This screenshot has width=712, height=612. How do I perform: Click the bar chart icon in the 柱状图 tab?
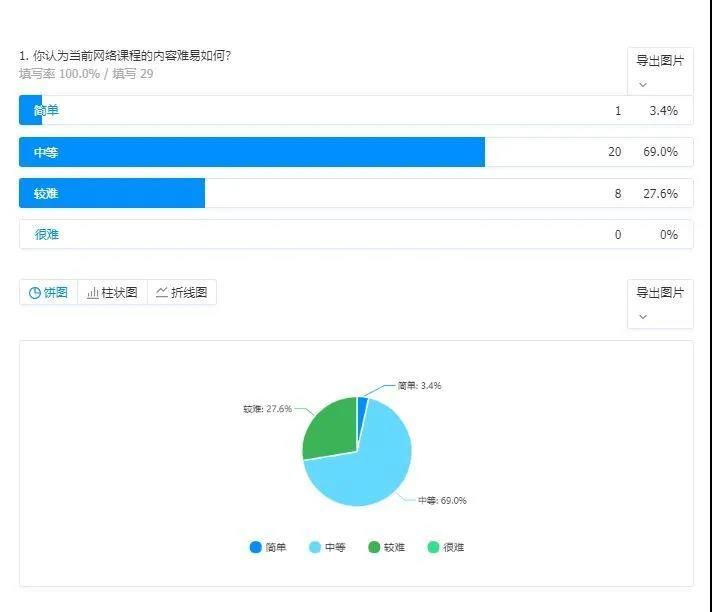tap(93, 293)
